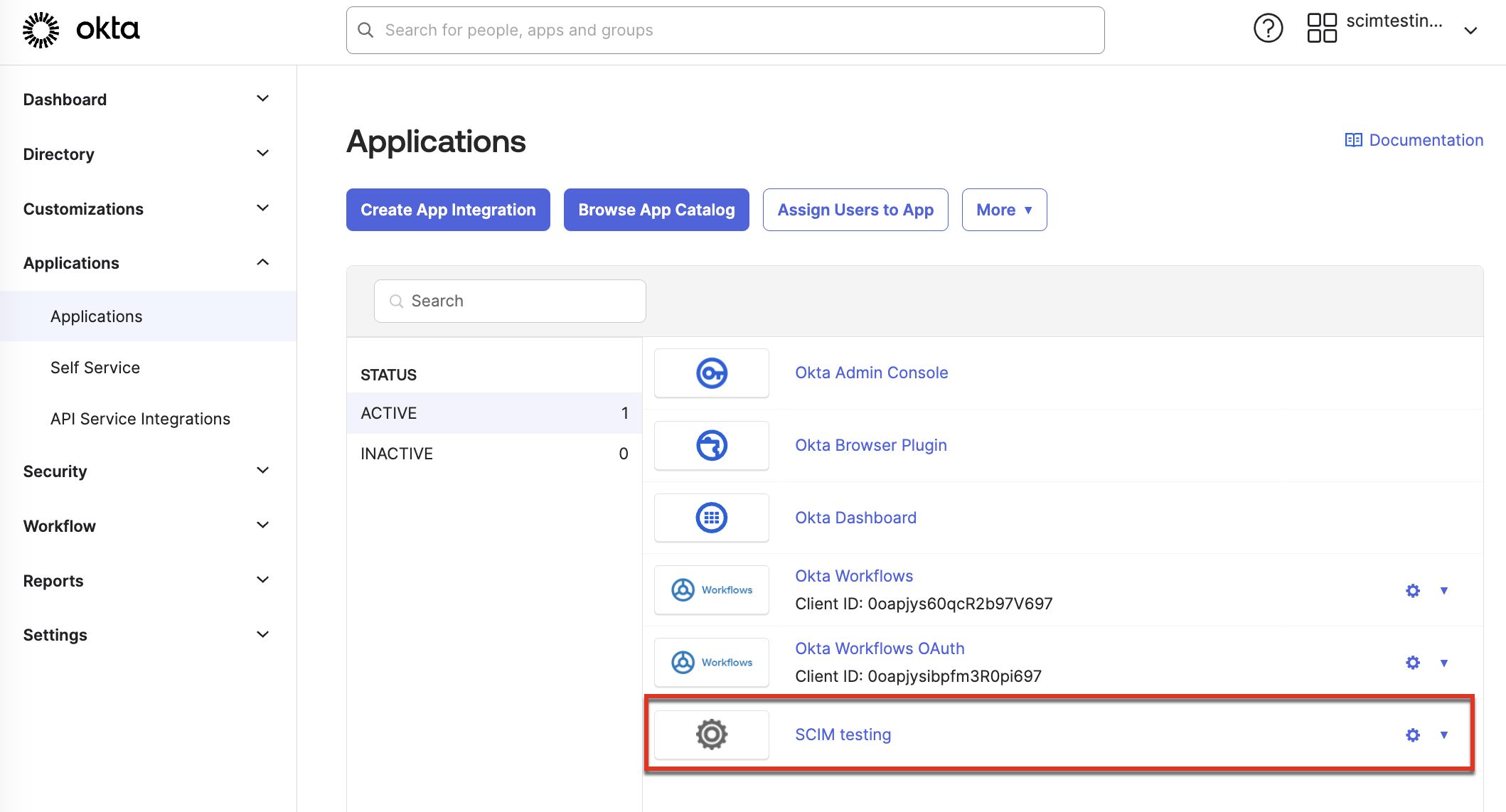Open the help question mark icon
The height and width of the screenshot is (812, 1506).
coord(1269,28)
